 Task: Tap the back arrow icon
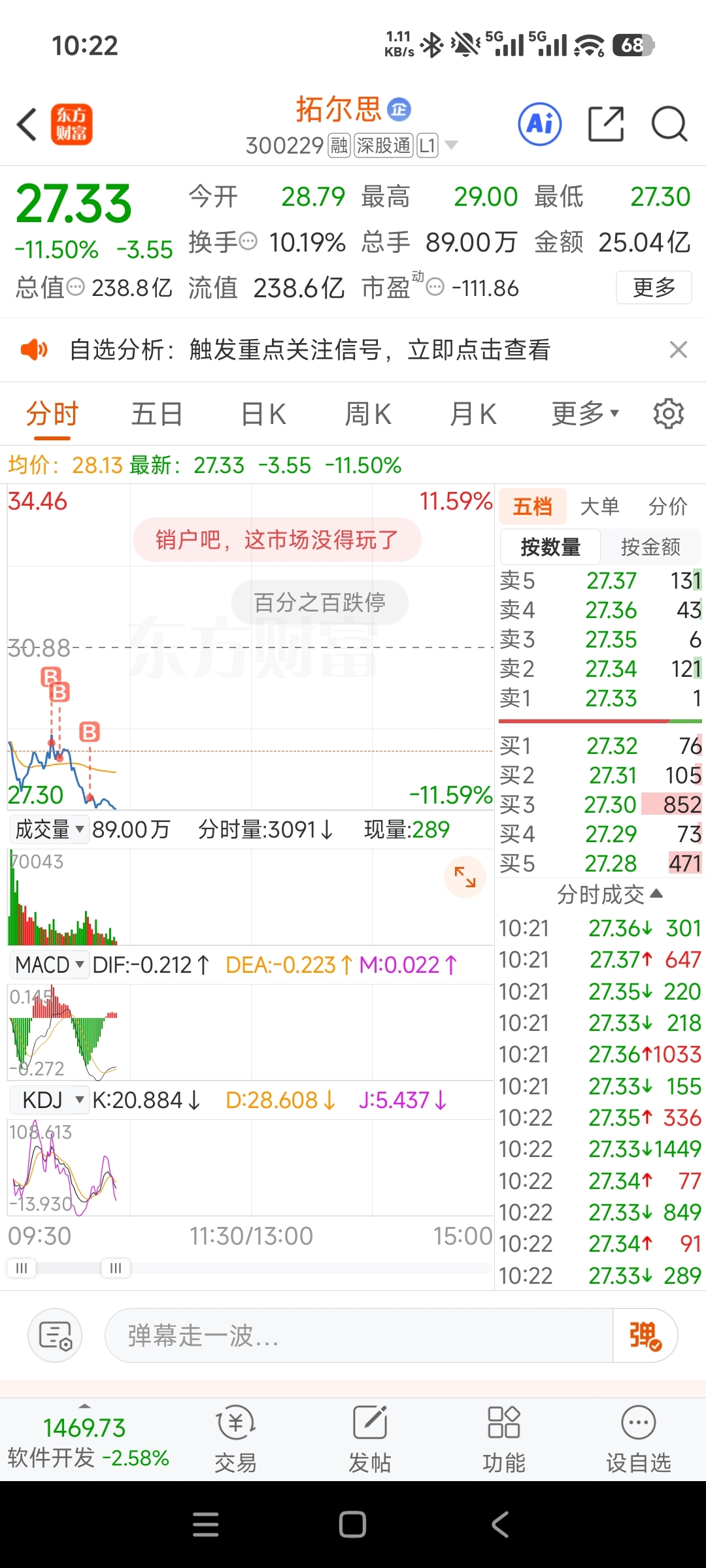(x=27, y=124)
